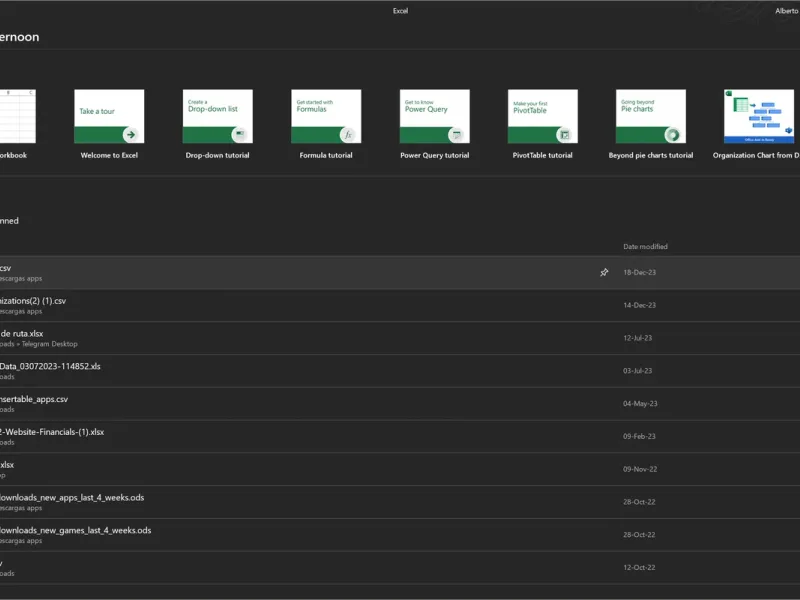This screenshot has height=600, width=800.
Task: Click the 09-Feb-23 date cell
Action: click(639, 436)
